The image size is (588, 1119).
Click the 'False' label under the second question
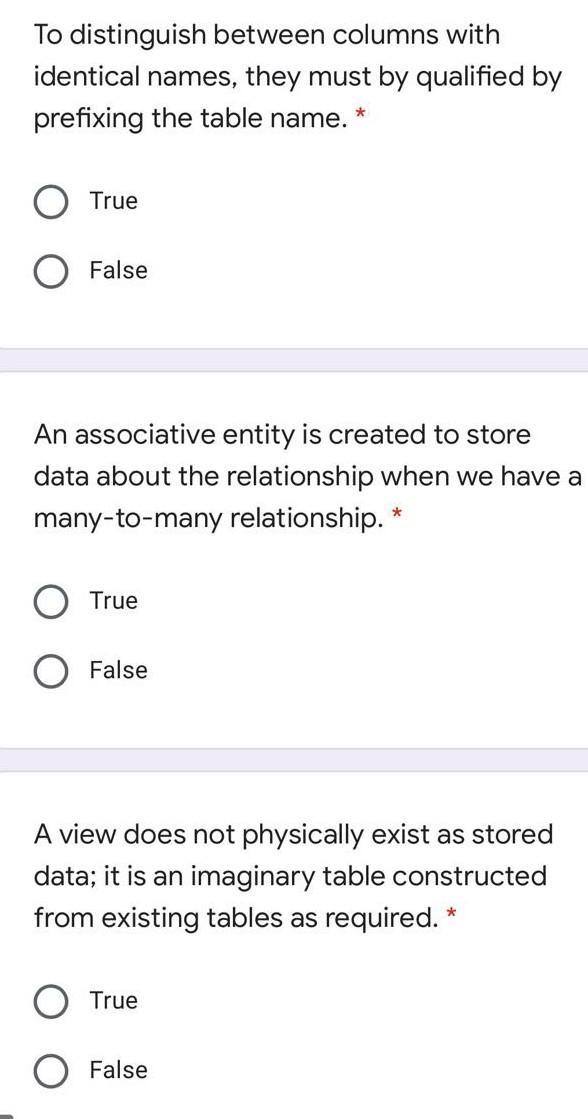pyautogui.click(x=118, y=670)
